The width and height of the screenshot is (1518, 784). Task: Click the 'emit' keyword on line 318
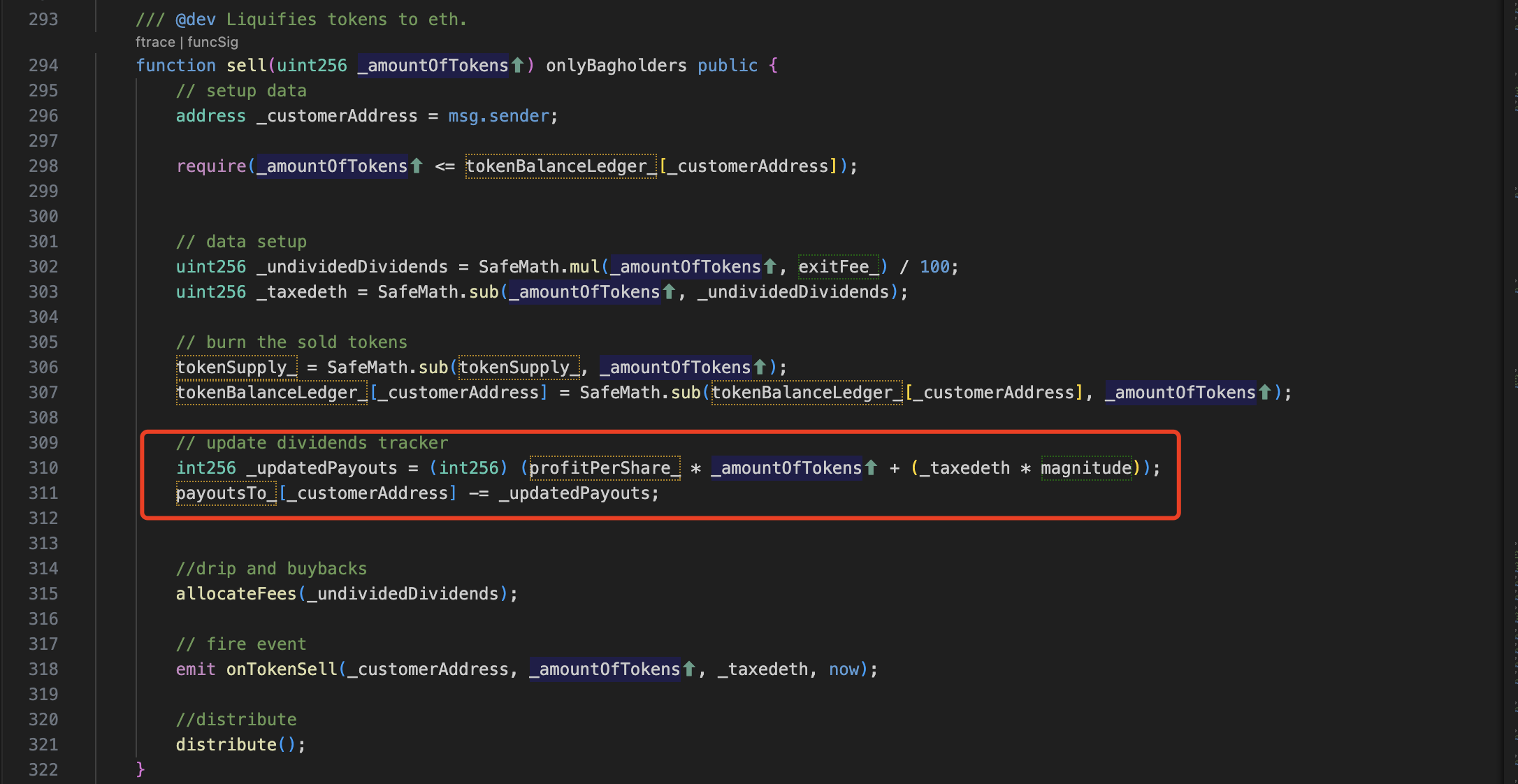click(x=196, y=669)
